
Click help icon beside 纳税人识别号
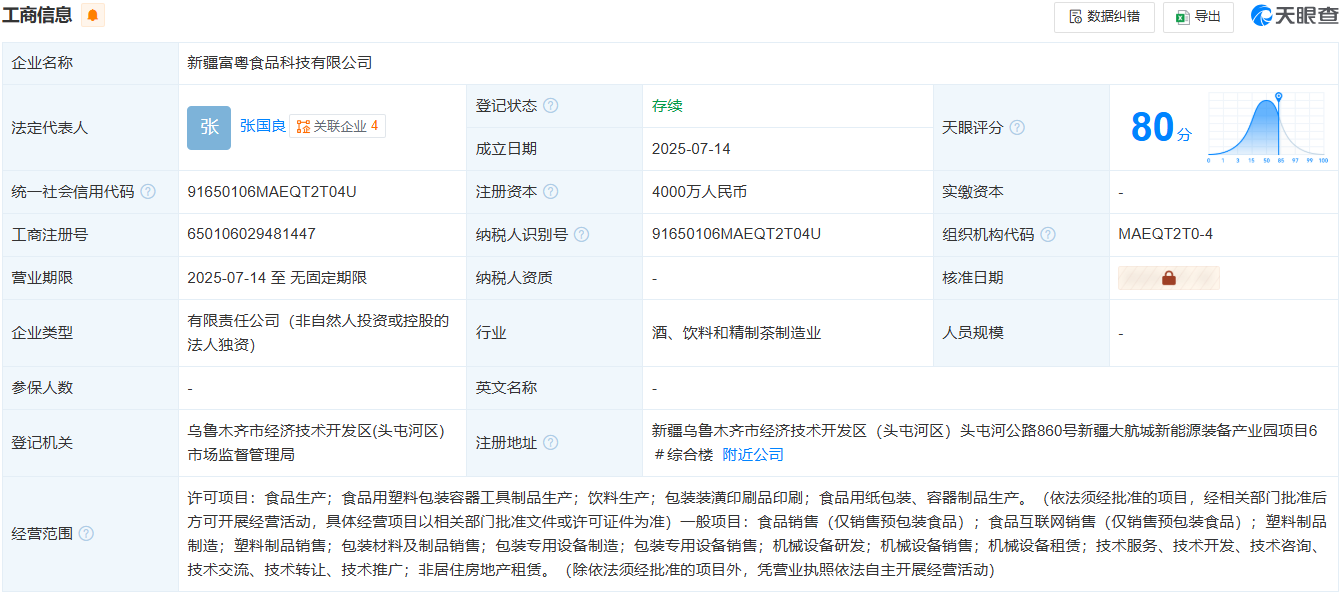pyautogui.click(x=581, y=235)
